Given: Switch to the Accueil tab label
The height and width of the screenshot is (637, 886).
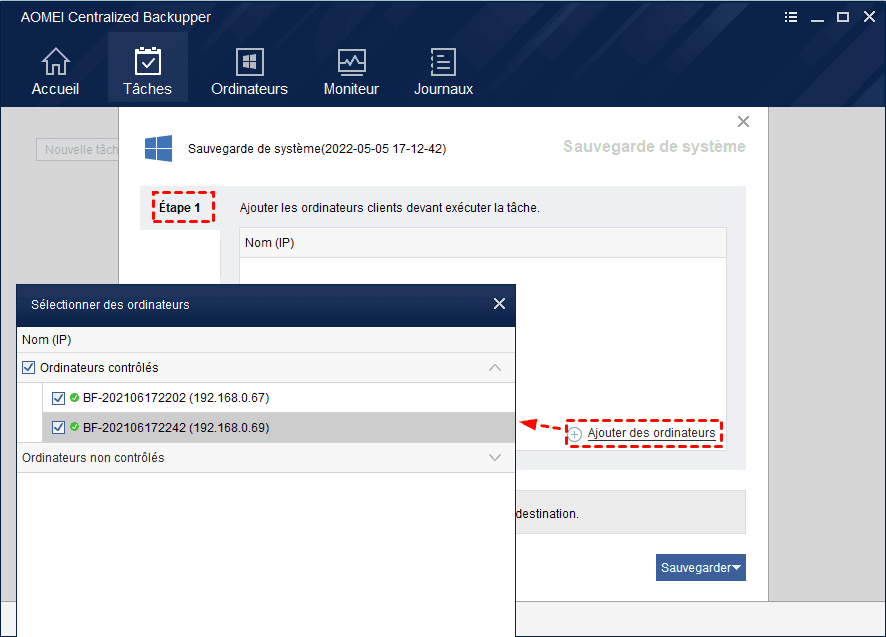Looking at the screenshot, I should pos(55,89).
